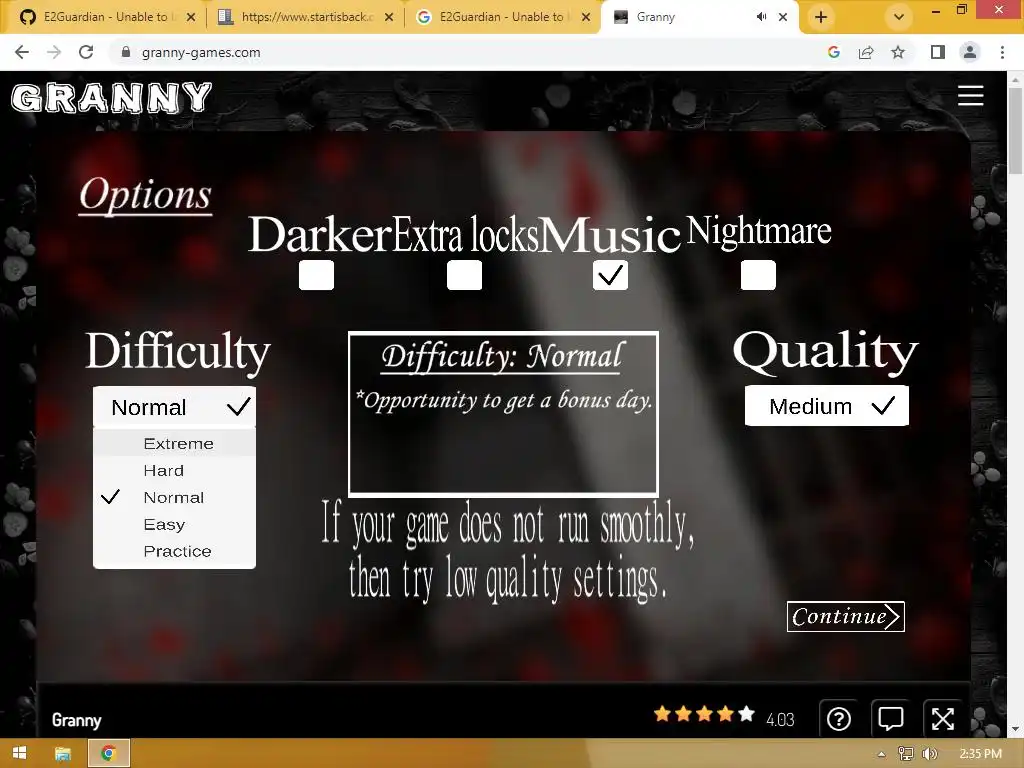1024x768 pixels.
Task: Open the help question mark icon
Action: [x=839, y=719]
